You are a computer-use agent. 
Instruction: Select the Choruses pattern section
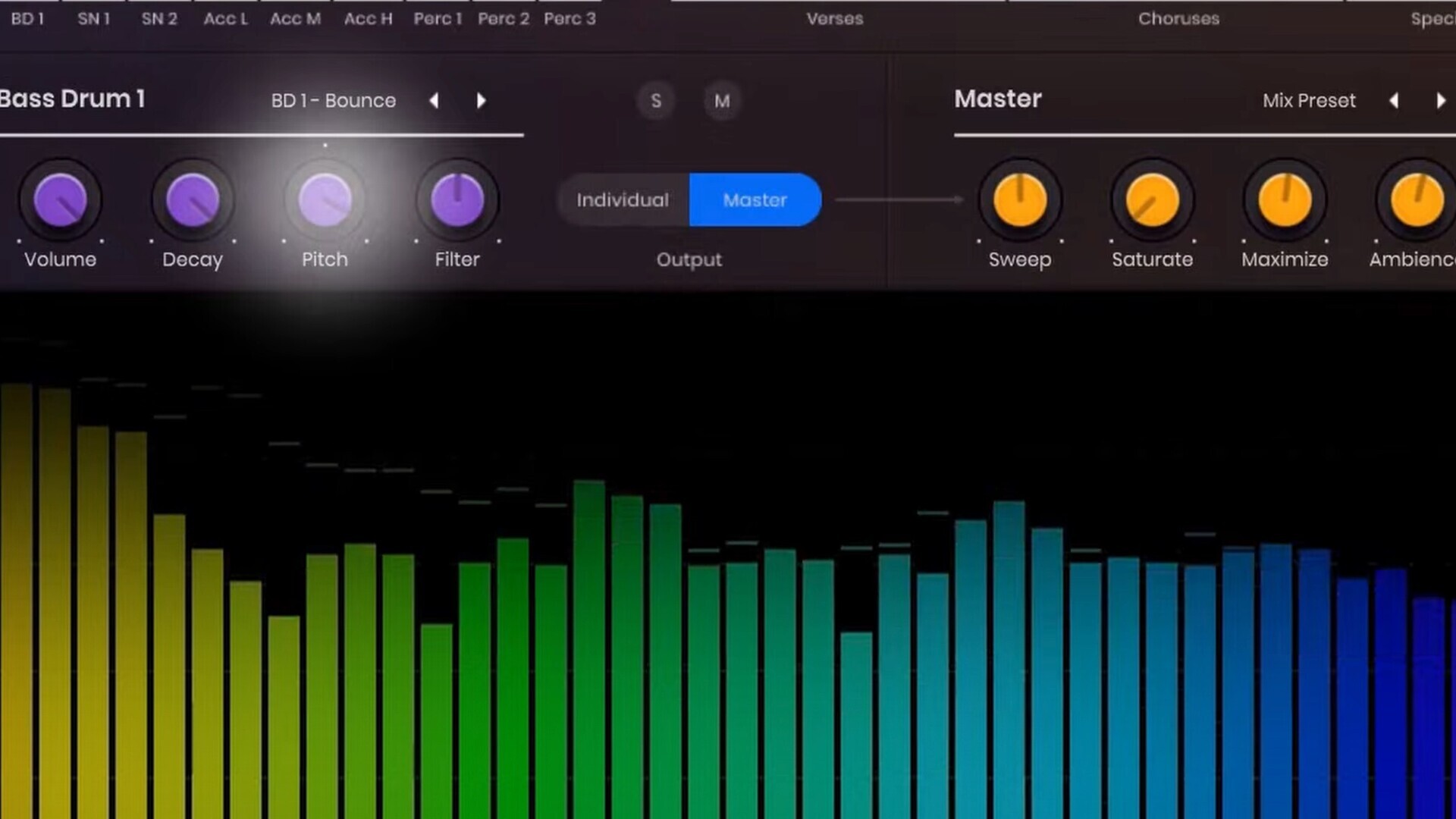tap(1178, 19)
